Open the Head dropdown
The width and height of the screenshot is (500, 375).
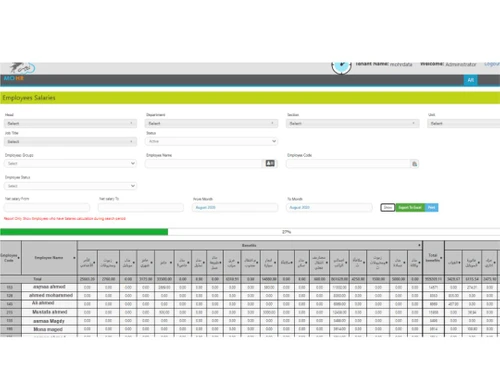[x=70, y=124]
